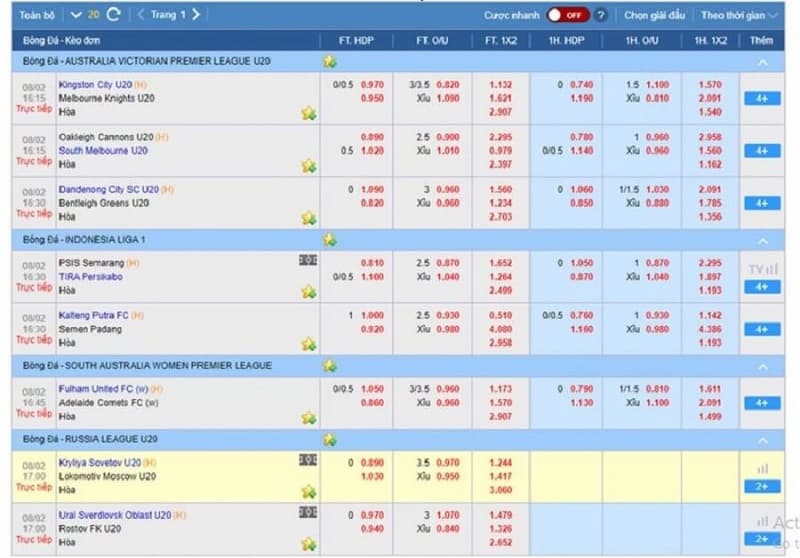The width and height of the screenshot is (800, 558).
Task: Select 1.173 FT 1X2 odds for Fulham United
Action: (501, 391)
